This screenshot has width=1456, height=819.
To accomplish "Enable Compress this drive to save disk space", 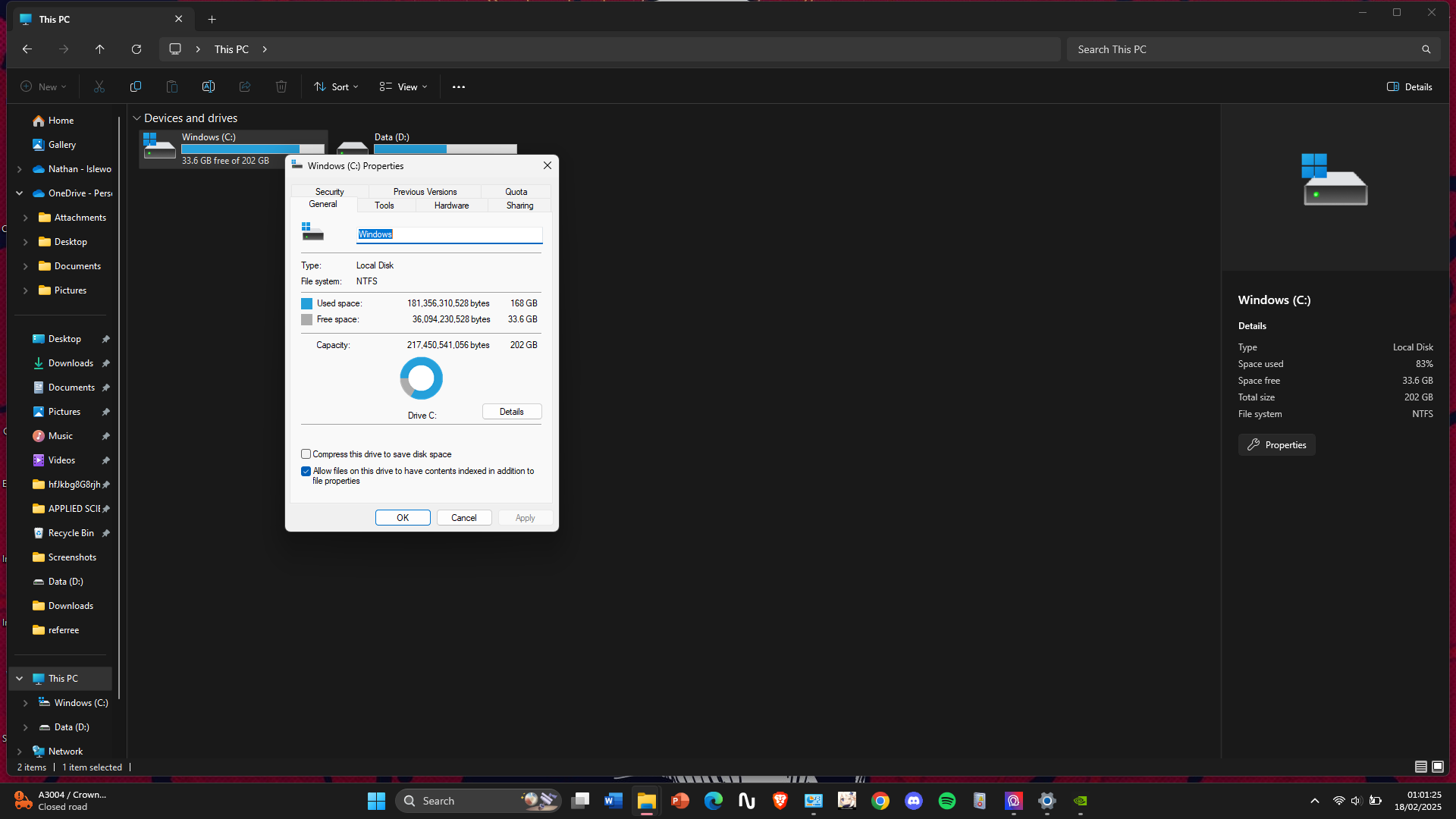I will [306, 454].
